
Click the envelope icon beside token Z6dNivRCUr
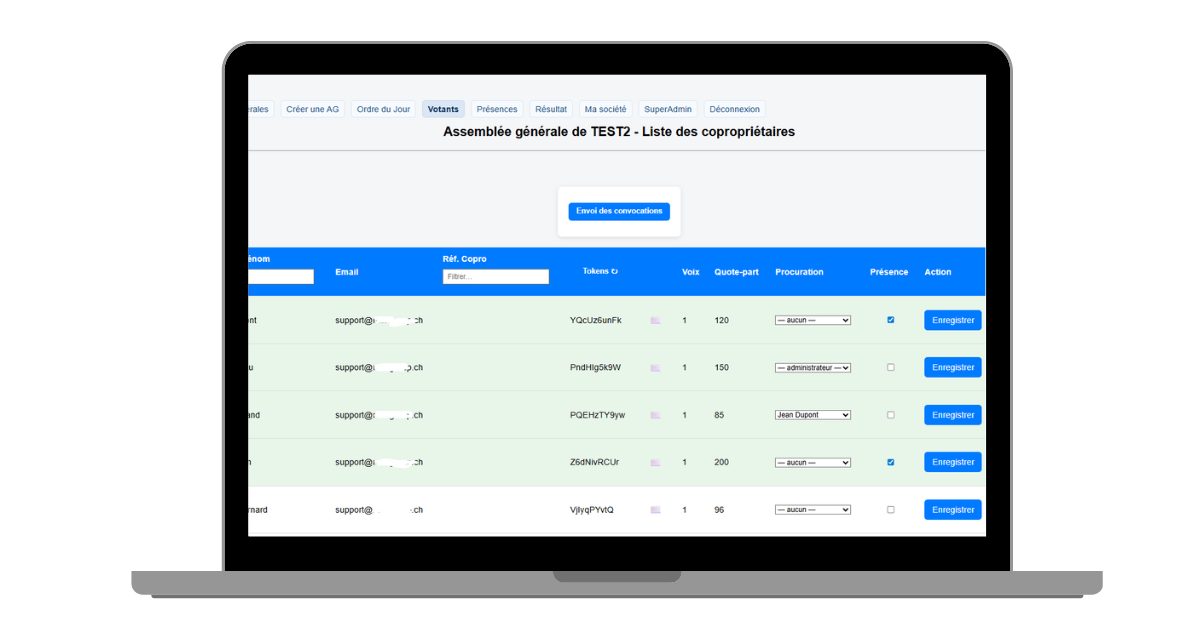pyautogui.click(x=656, y=463)
